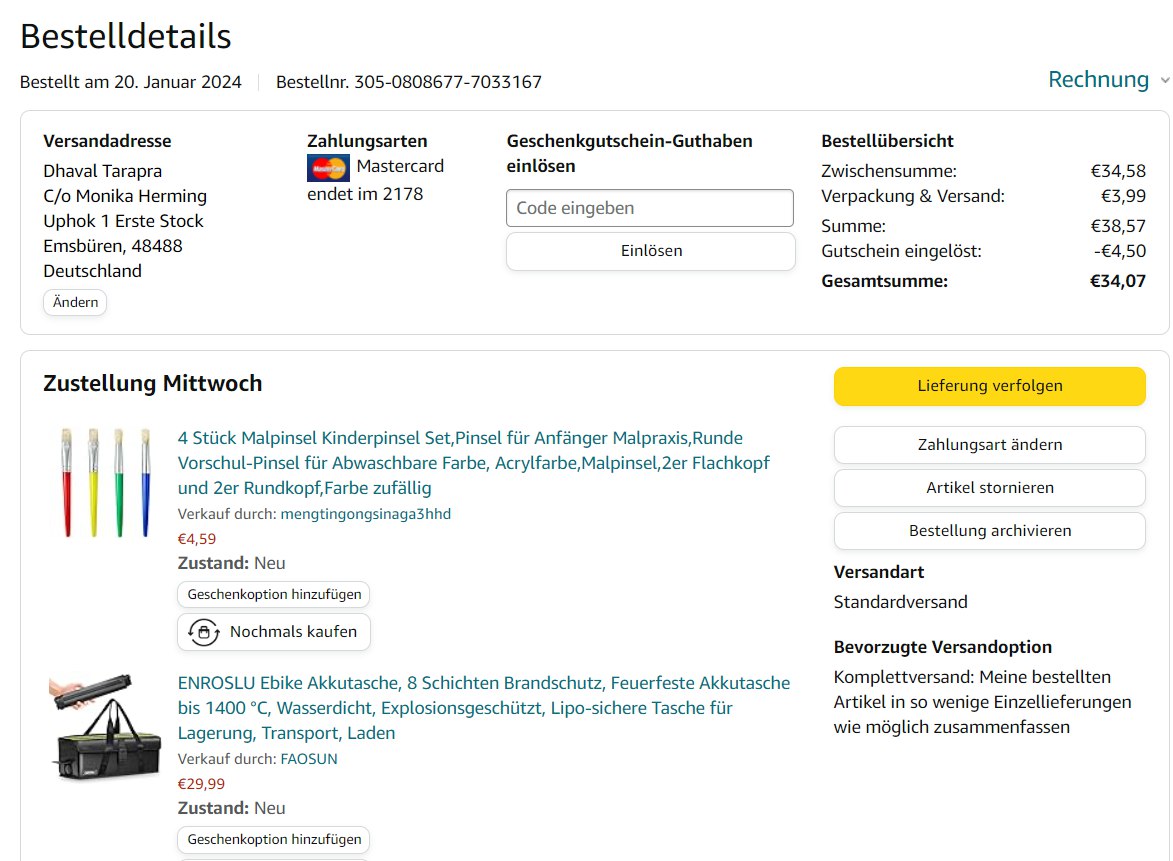Click the Mastercard logo icon
Image resolution: width=1173 pixels, height=861 pixels.
pos(327,168)
